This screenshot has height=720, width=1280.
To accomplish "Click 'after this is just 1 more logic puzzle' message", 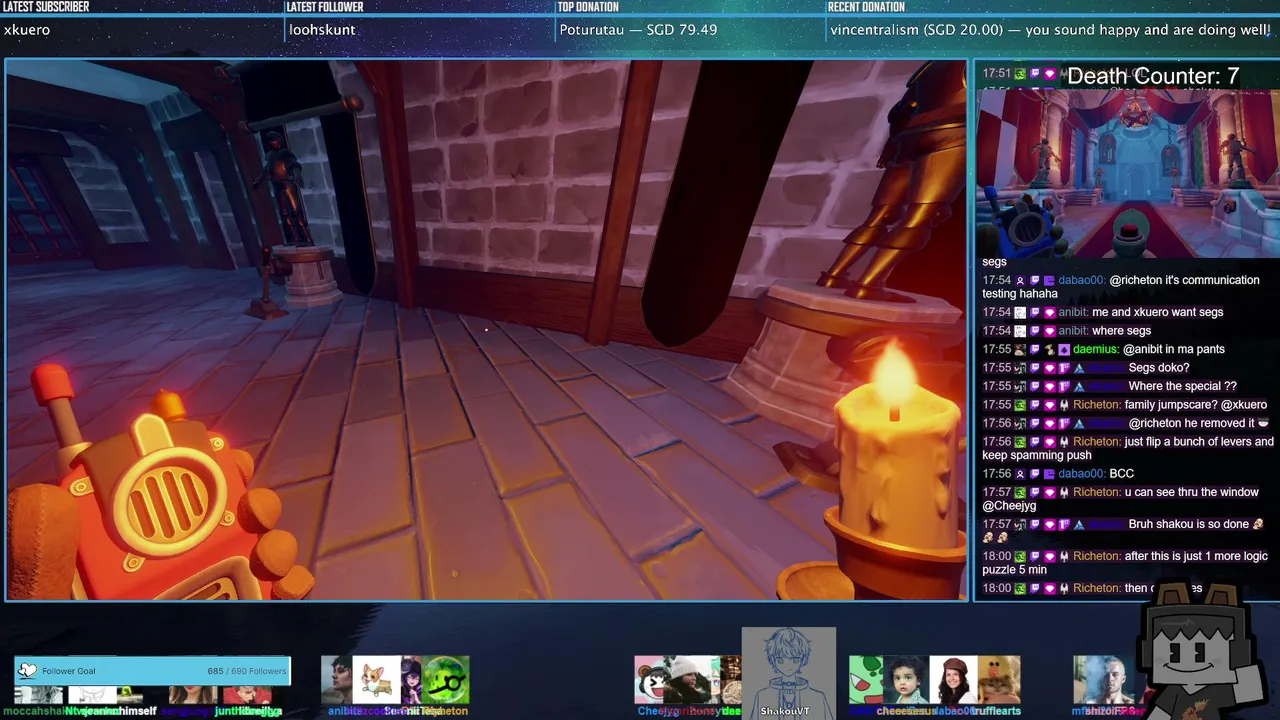I will click(1125, 563).
